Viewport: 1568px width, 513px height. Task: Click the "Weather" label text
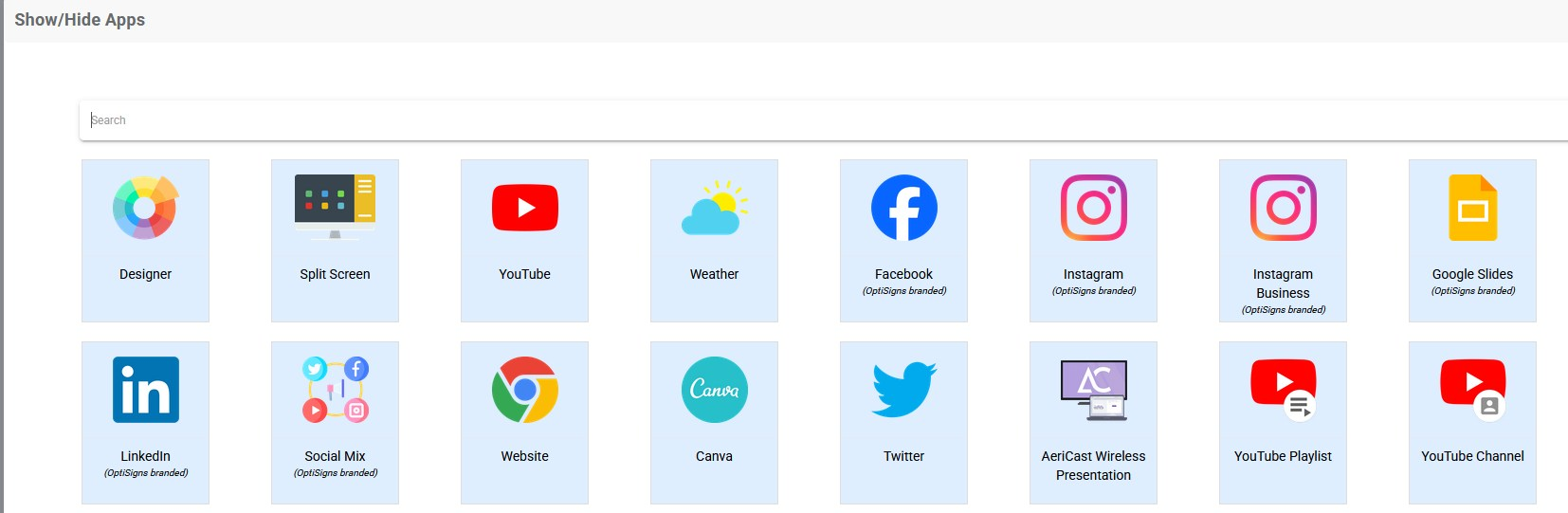click(714, 274)
